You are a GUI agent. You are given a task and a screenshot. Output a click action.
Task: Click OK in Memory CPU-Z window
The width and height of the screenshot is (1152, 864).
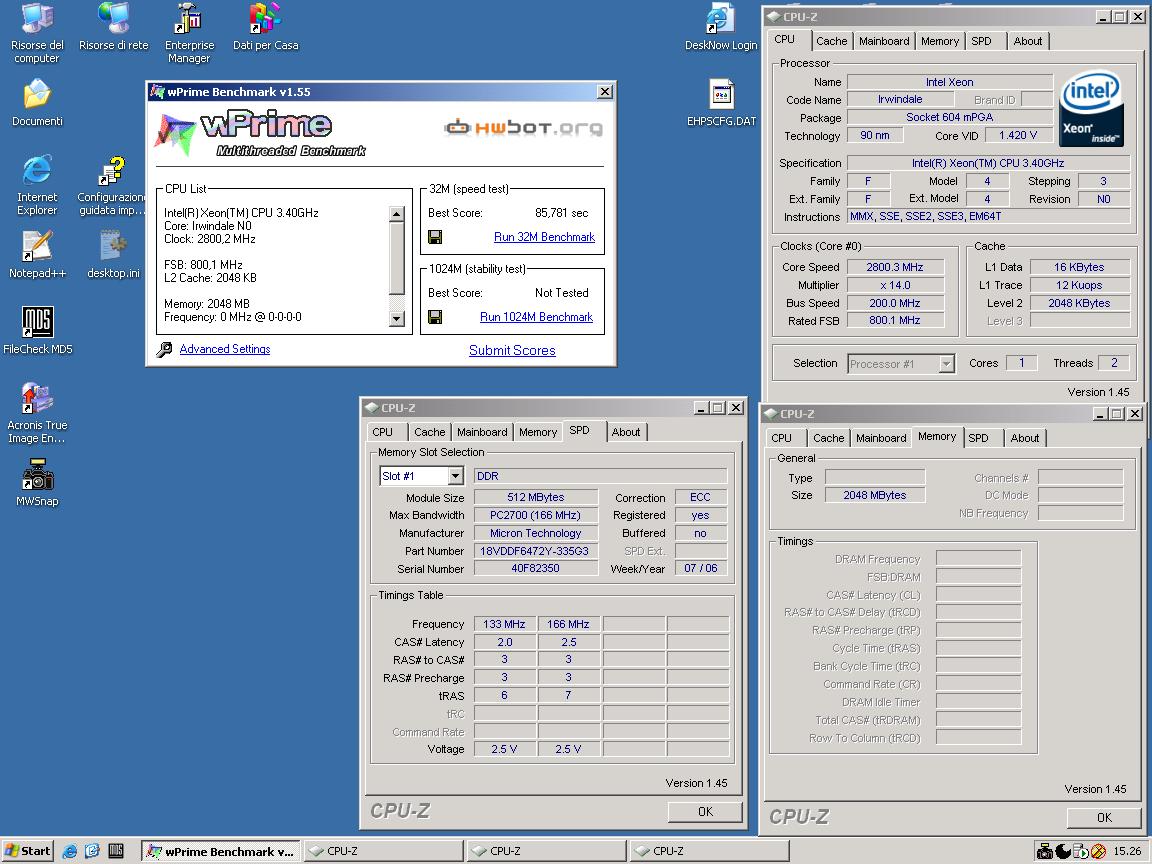[x=1104, y=818]
